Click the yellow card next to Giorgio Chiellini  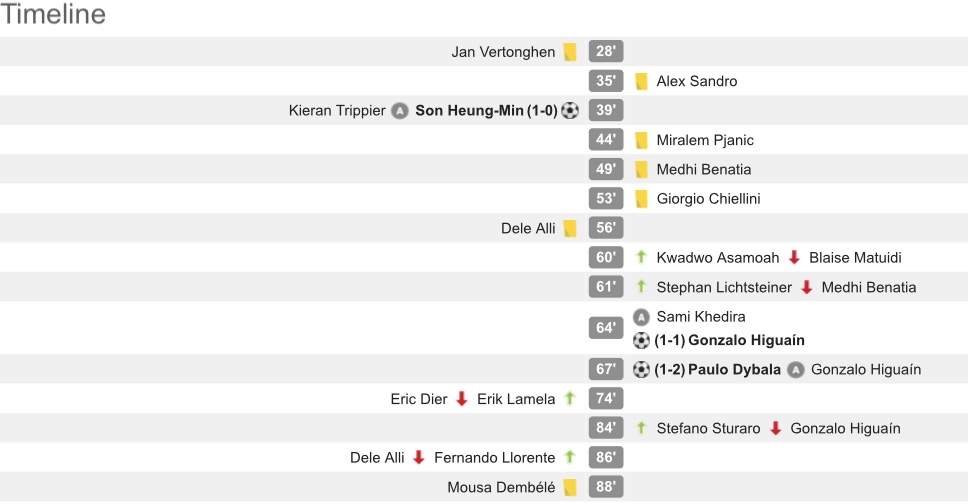[x=642, y=199]
